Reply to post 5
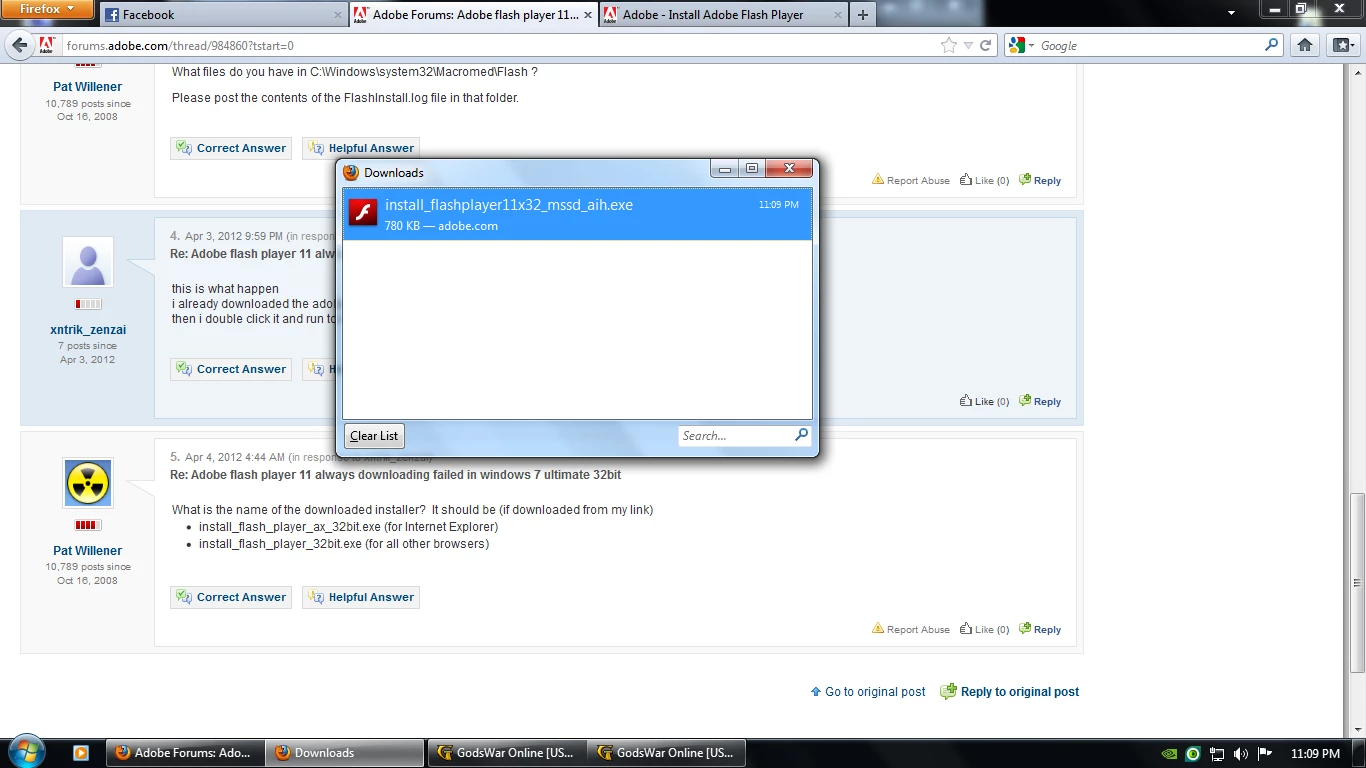Viewport: 1366px width, 768px height. [1040, 629]
